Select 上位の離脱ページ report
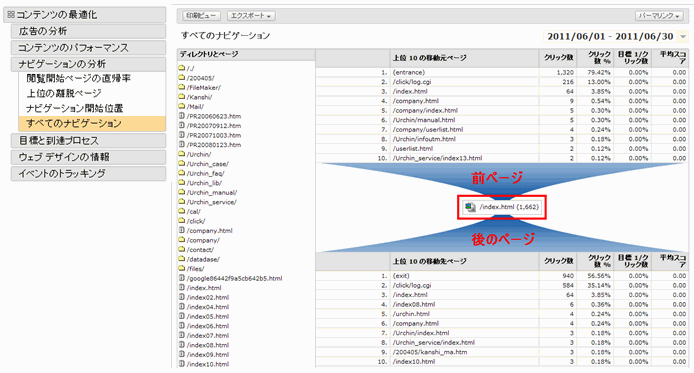The width and height of the screenshot is (694, 373). pos(64,93)
